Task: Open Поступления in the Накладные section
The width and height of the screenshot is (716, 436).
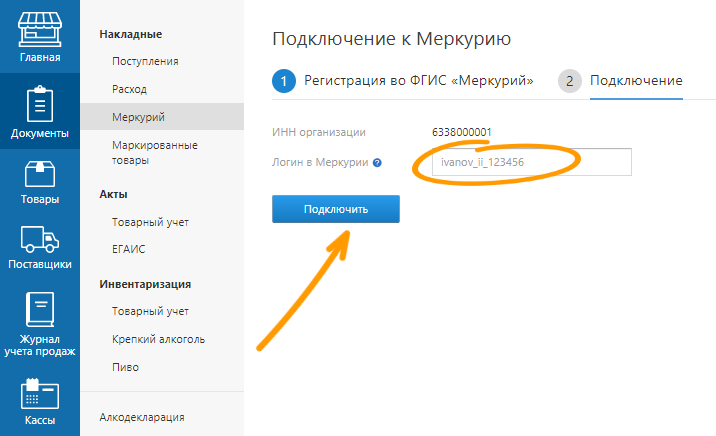Action: (x=145, y=61)
